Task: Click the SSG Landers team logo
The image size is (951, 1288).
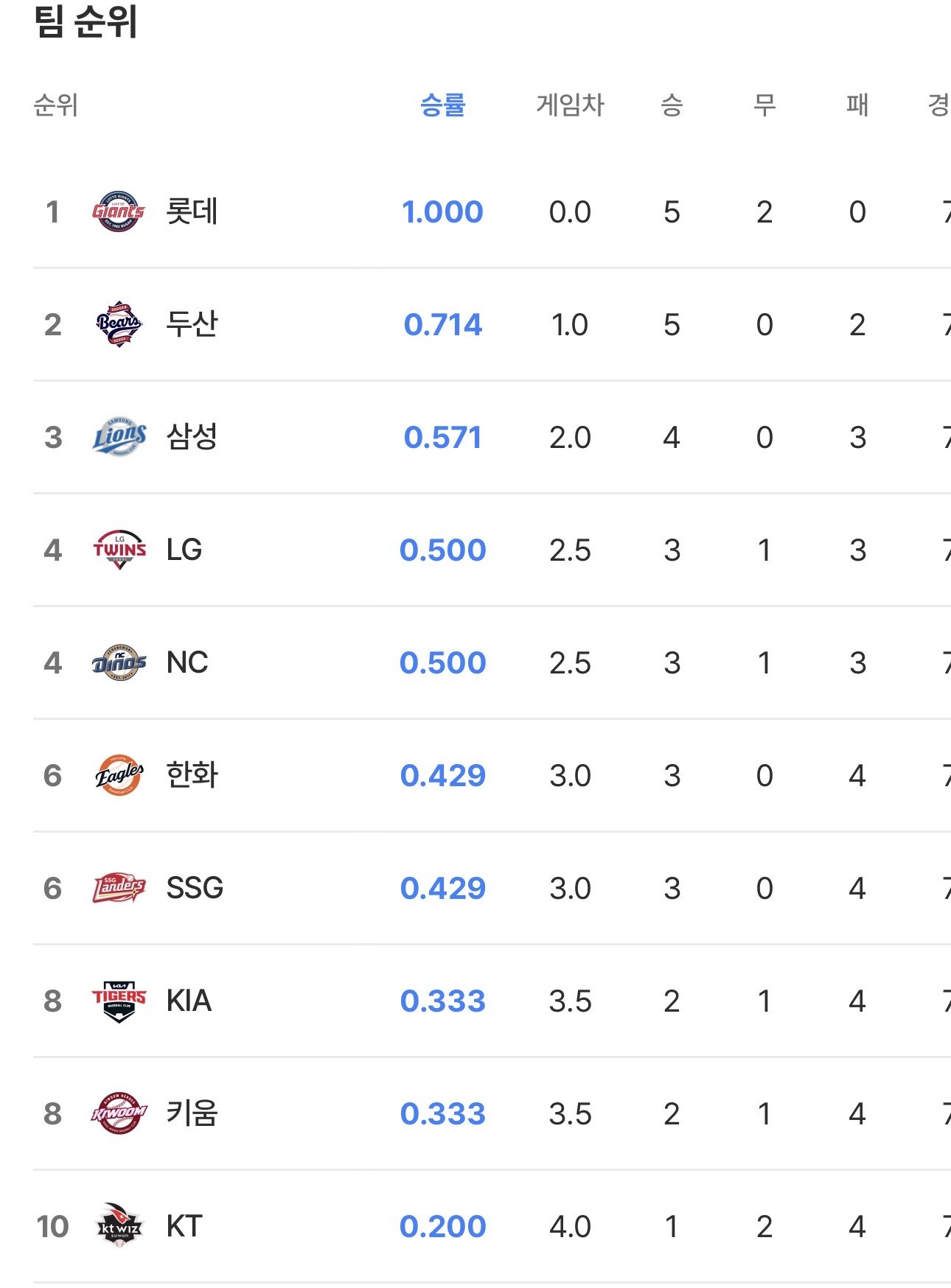Action: [119, 889]
